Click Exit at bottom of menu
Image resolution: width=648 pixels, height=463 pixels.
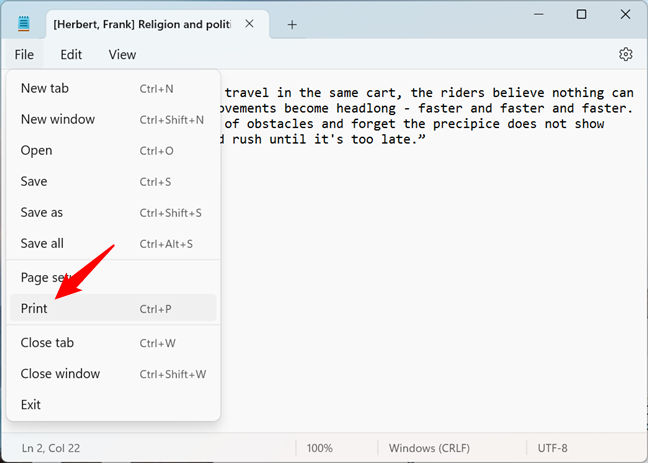pos(31,404)
